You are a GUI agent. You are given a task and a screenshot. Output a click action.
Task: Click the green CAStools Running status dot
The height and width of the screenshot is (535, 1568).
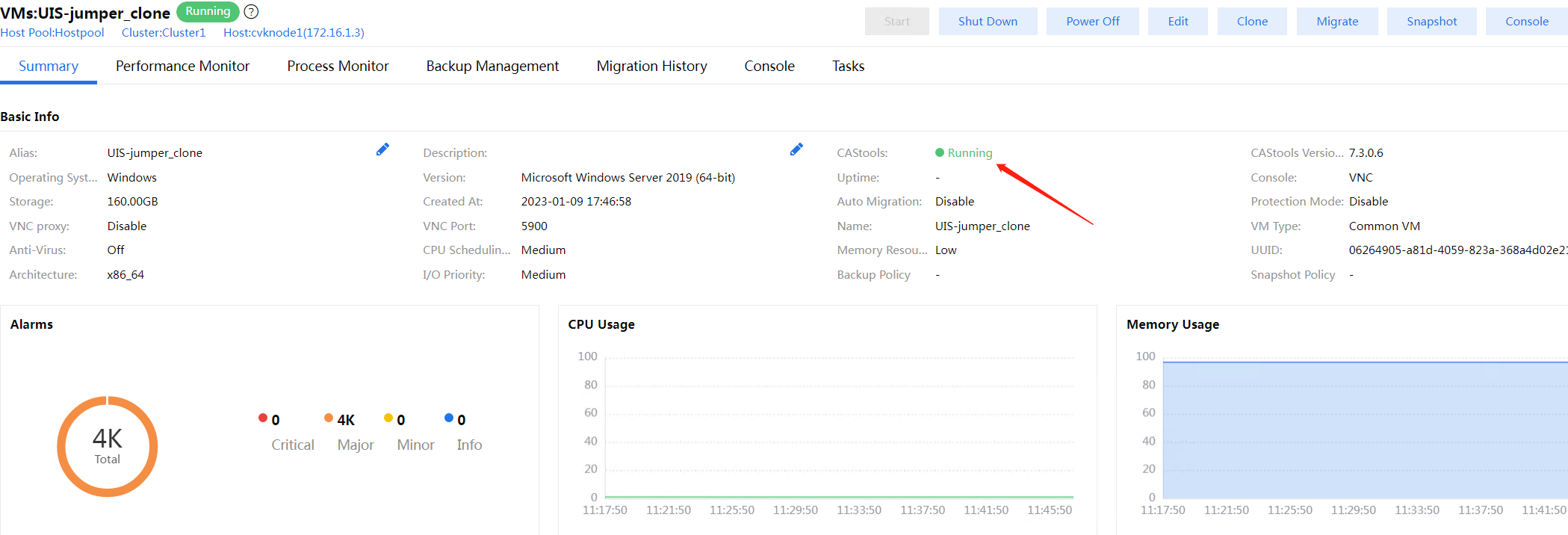pyautogui.click(x=940, y=152)
